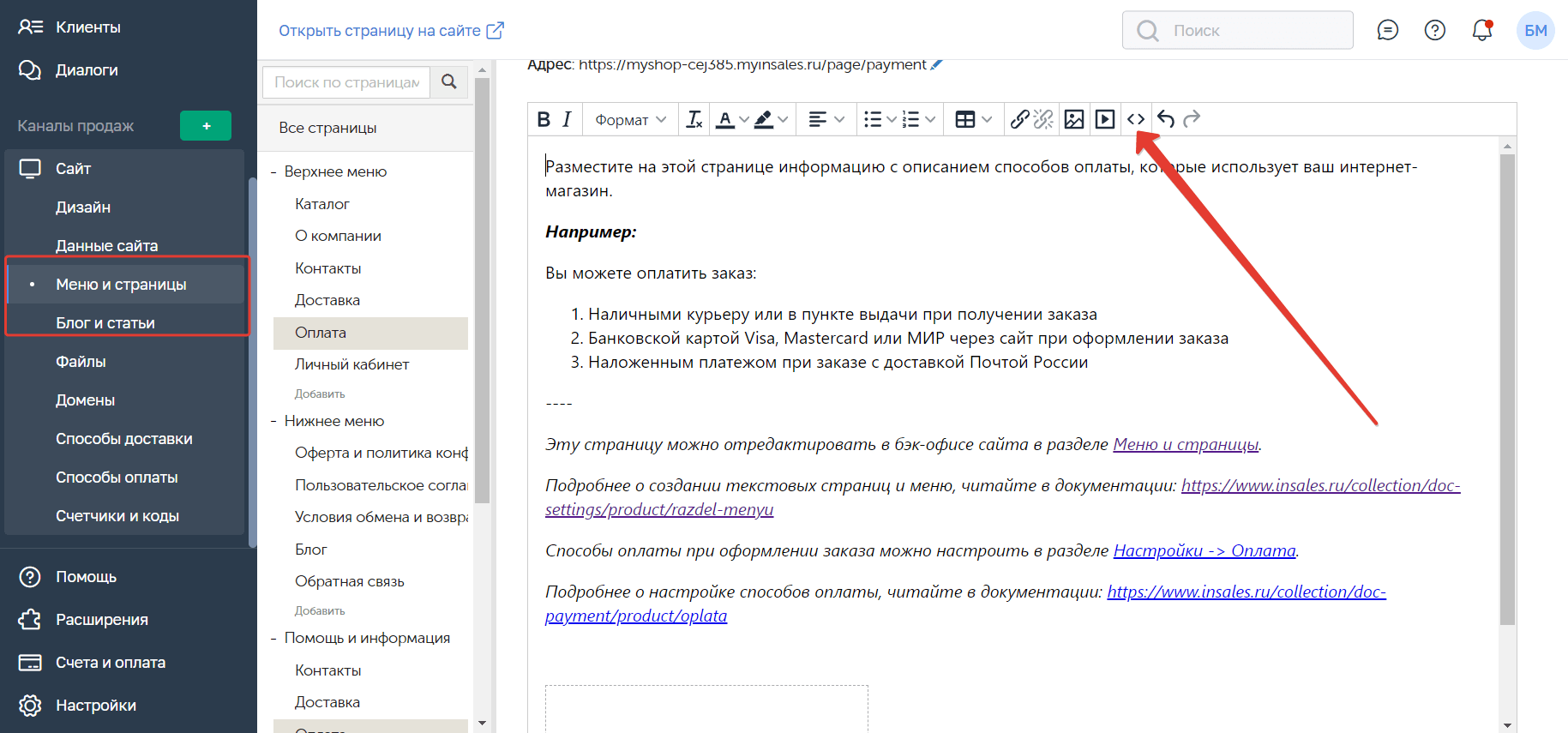Image resolution: width=1568 pixels, height=733 pixels.
Task: Insert a table into the page
Action: point(965,119)
